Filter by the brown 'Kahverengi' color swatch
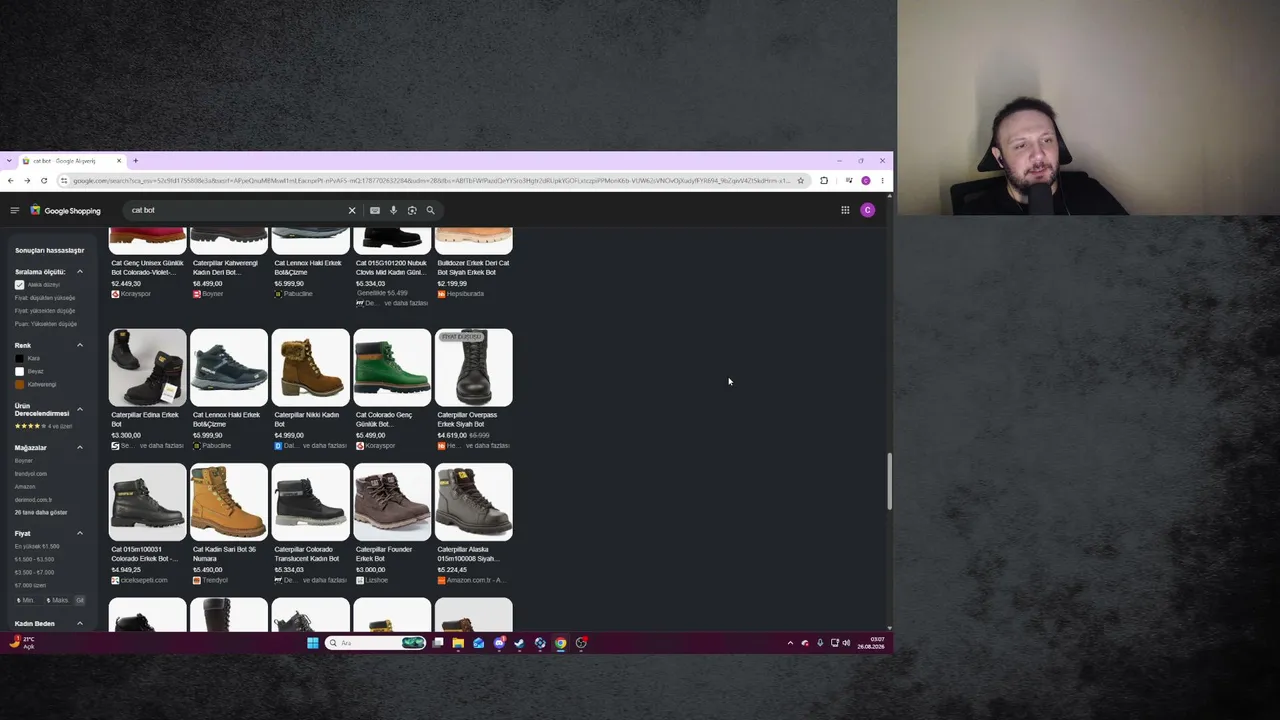This screenshot has height=720, width=1280. pyautogui.click(x=19, y=384)
